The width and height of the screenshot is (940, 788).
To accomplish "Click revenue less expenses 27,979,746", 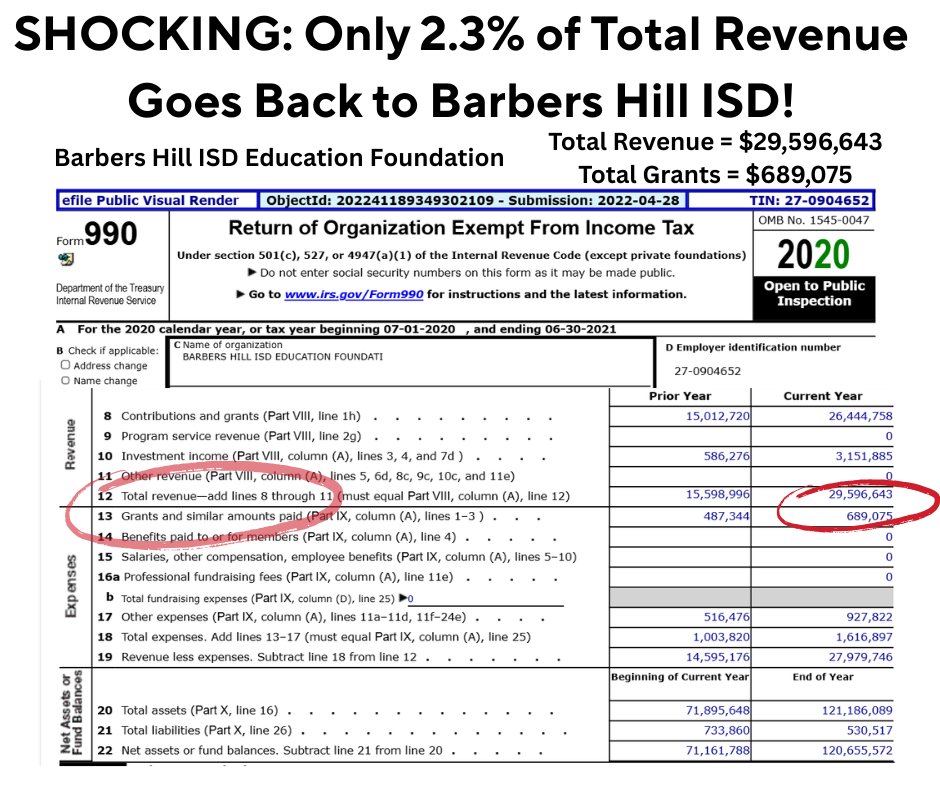I will coord(860,657).
